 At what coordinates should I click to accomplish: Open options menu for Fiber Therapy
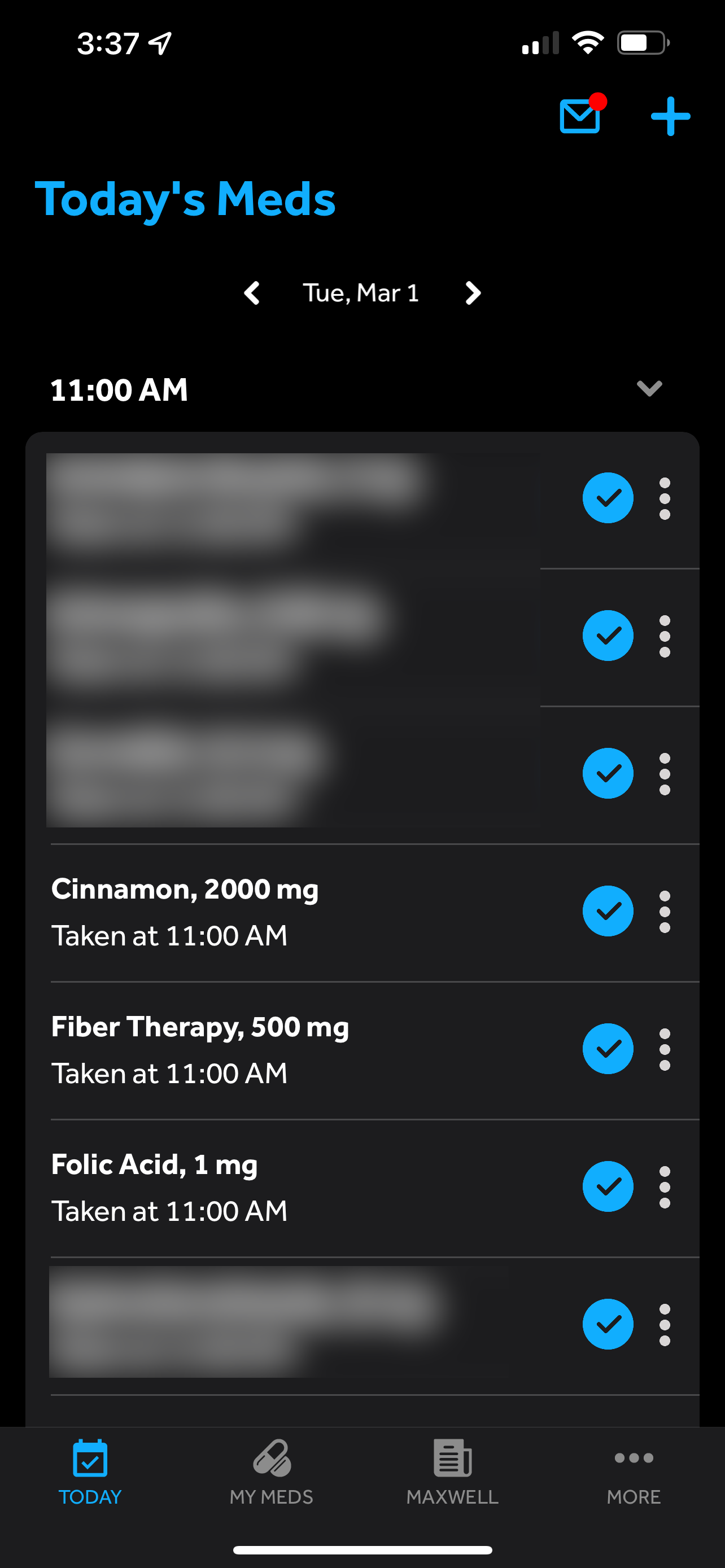tap(665, 1049)
